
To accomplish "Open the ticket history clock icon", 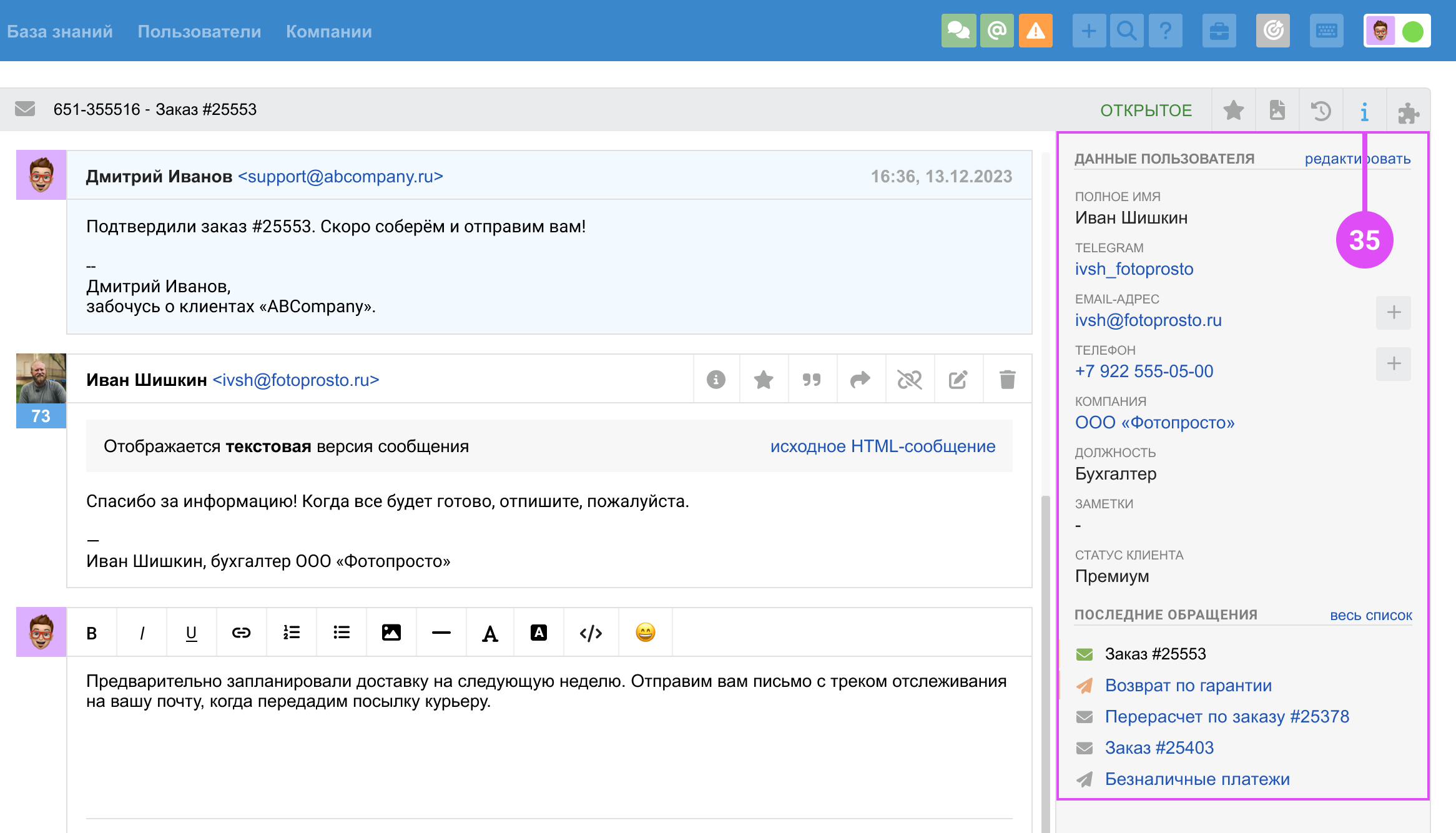I will pos(1321,111).
